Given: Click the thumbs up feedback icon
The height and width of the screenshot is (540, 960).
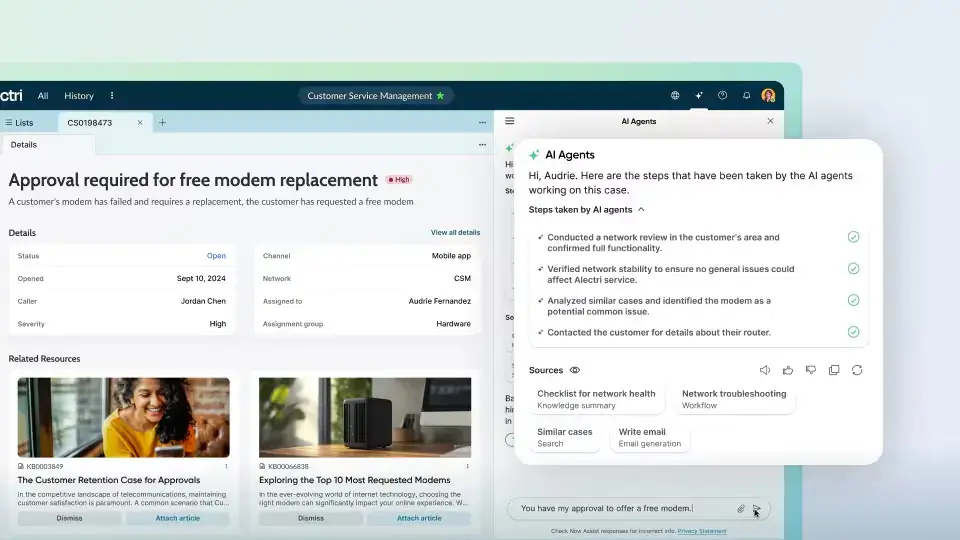Looking at the screenshot, I should point(788,370).
